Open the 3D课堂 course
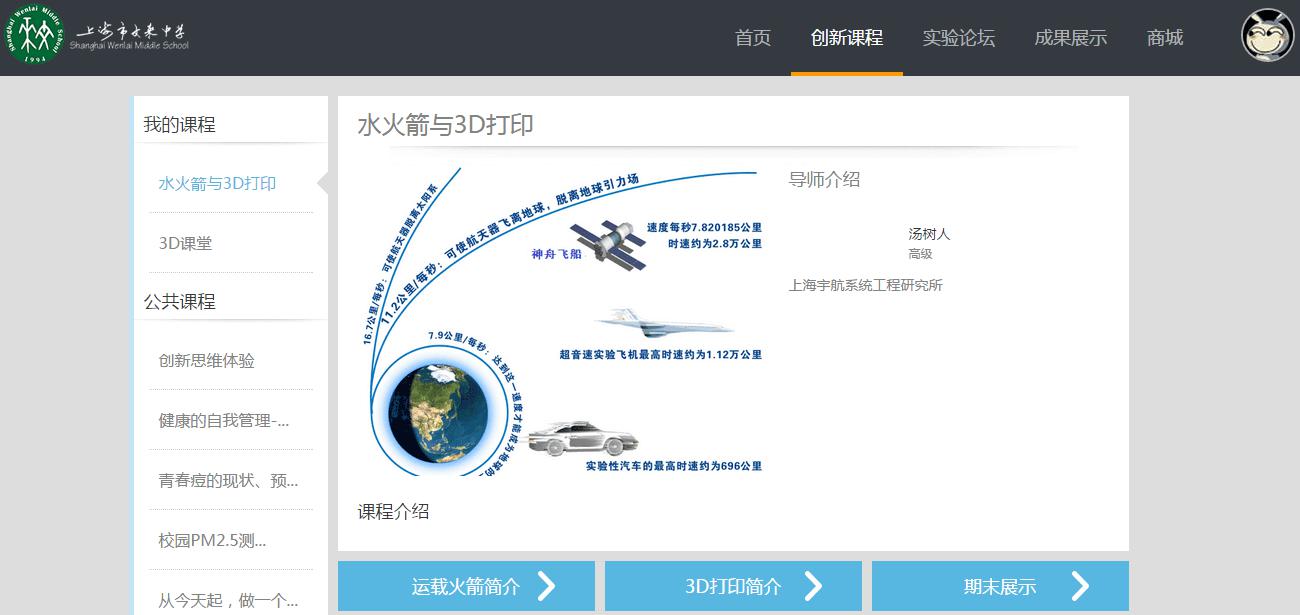This screenshot has height=615, width=1300. tap(185, 243)
